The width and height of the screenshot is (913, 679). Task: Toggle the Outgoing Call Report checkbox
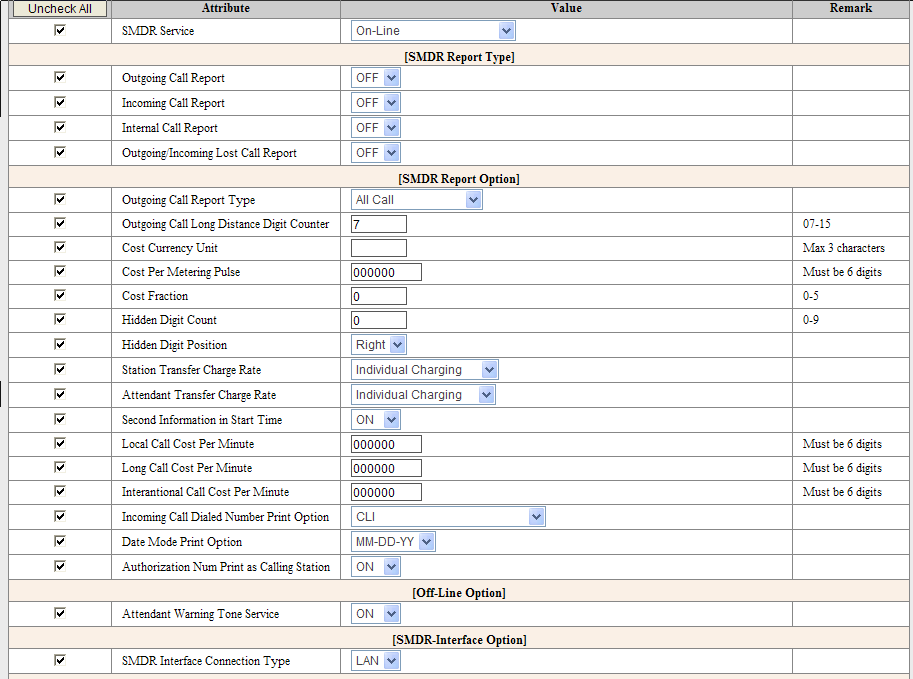60,77
